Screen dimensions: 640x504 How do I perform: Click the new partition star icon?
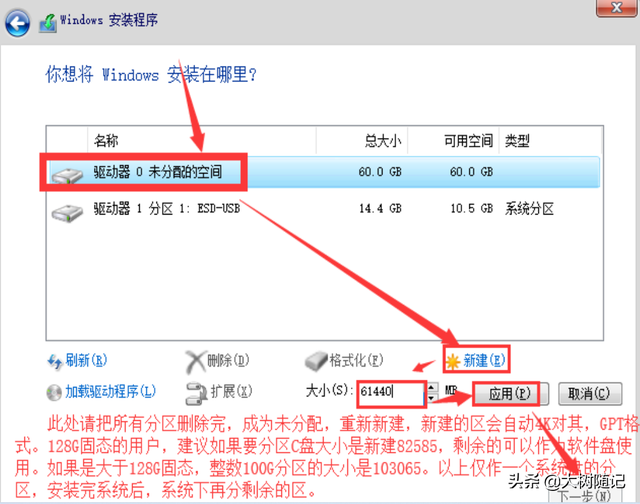click(x=453, y=362)
